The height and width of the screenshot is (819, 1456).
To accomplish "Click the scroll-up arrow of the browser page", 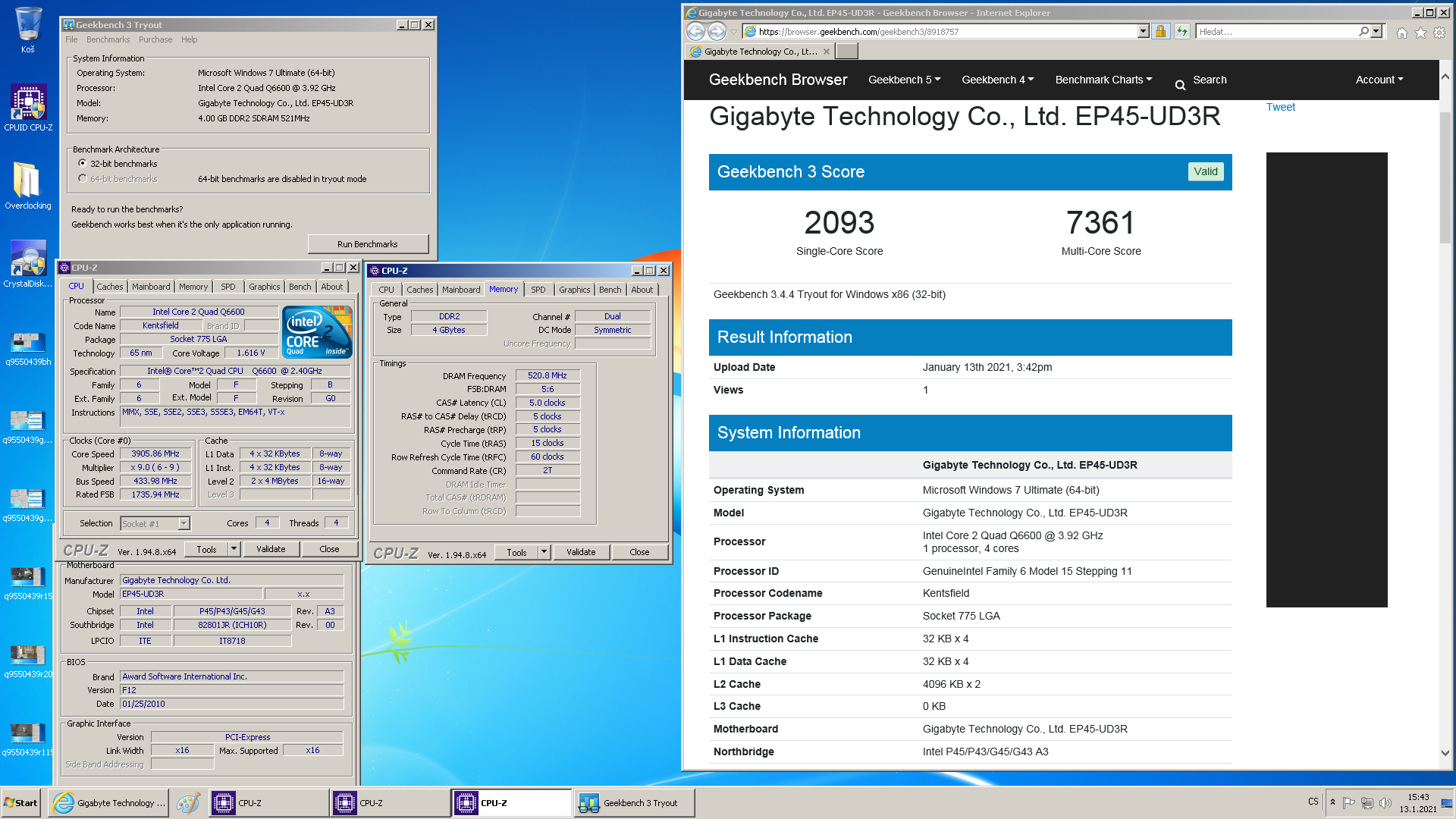I will click(1445, 77).
